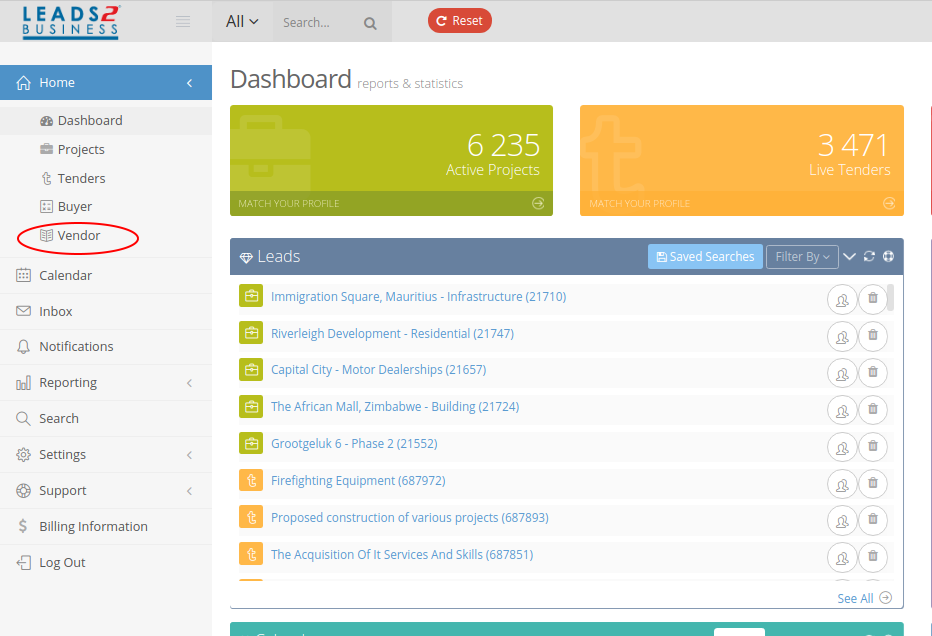Delete the Proposed construction tender
The width and height of the screenshot is (932, 636).
pyautogui.click(x=873, y=521)
